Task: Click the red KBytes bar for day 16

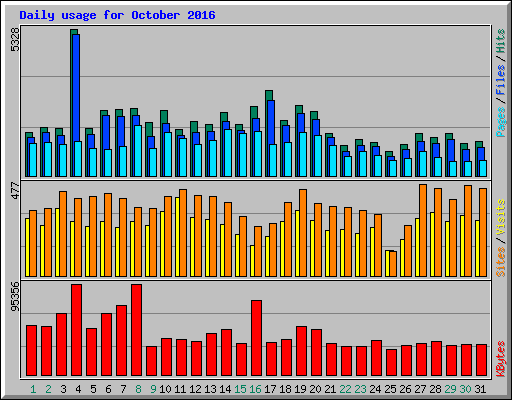Action: (x=256, y=338)
